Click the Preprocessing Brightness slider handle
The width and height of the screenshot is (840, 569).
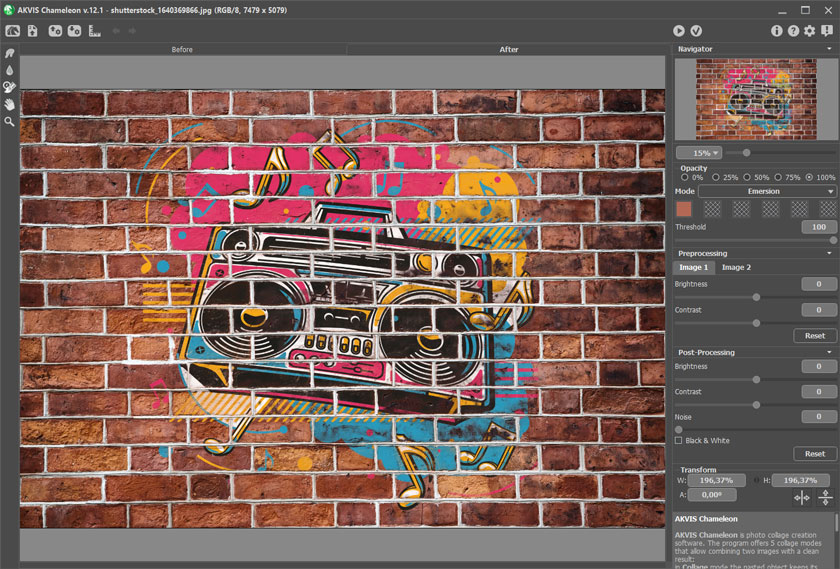[756, 297]
